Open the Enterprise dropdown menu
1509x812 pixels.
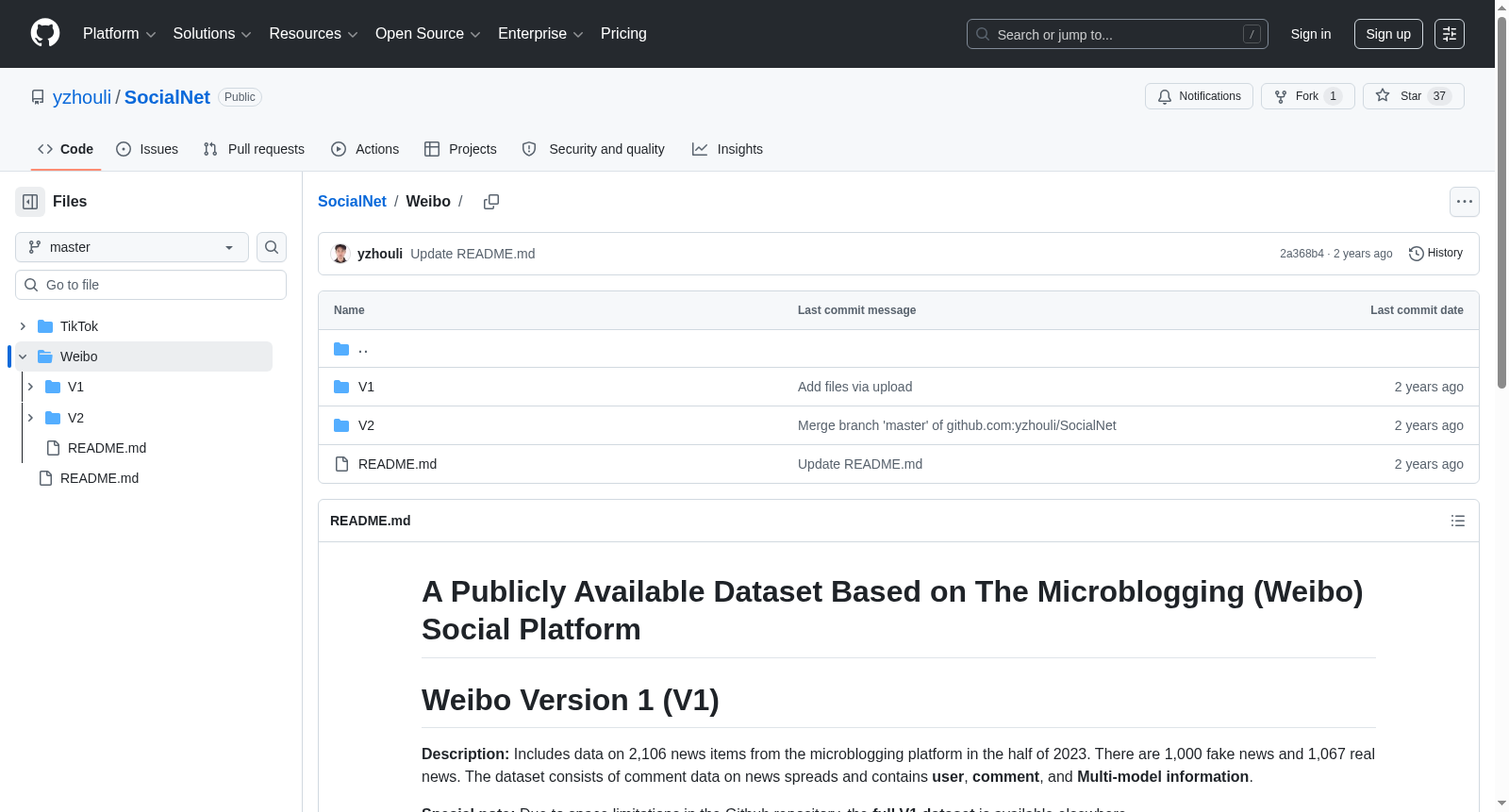(x=540, y=34)
